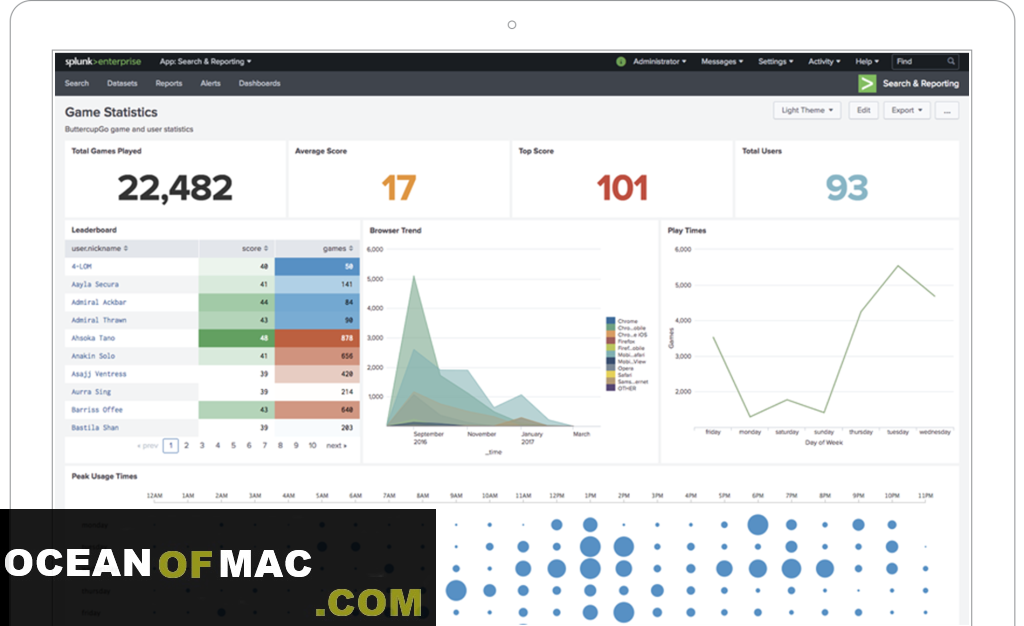Sort leaderboard by score column
Screen dimensions: 1024x626
[255, 249]
